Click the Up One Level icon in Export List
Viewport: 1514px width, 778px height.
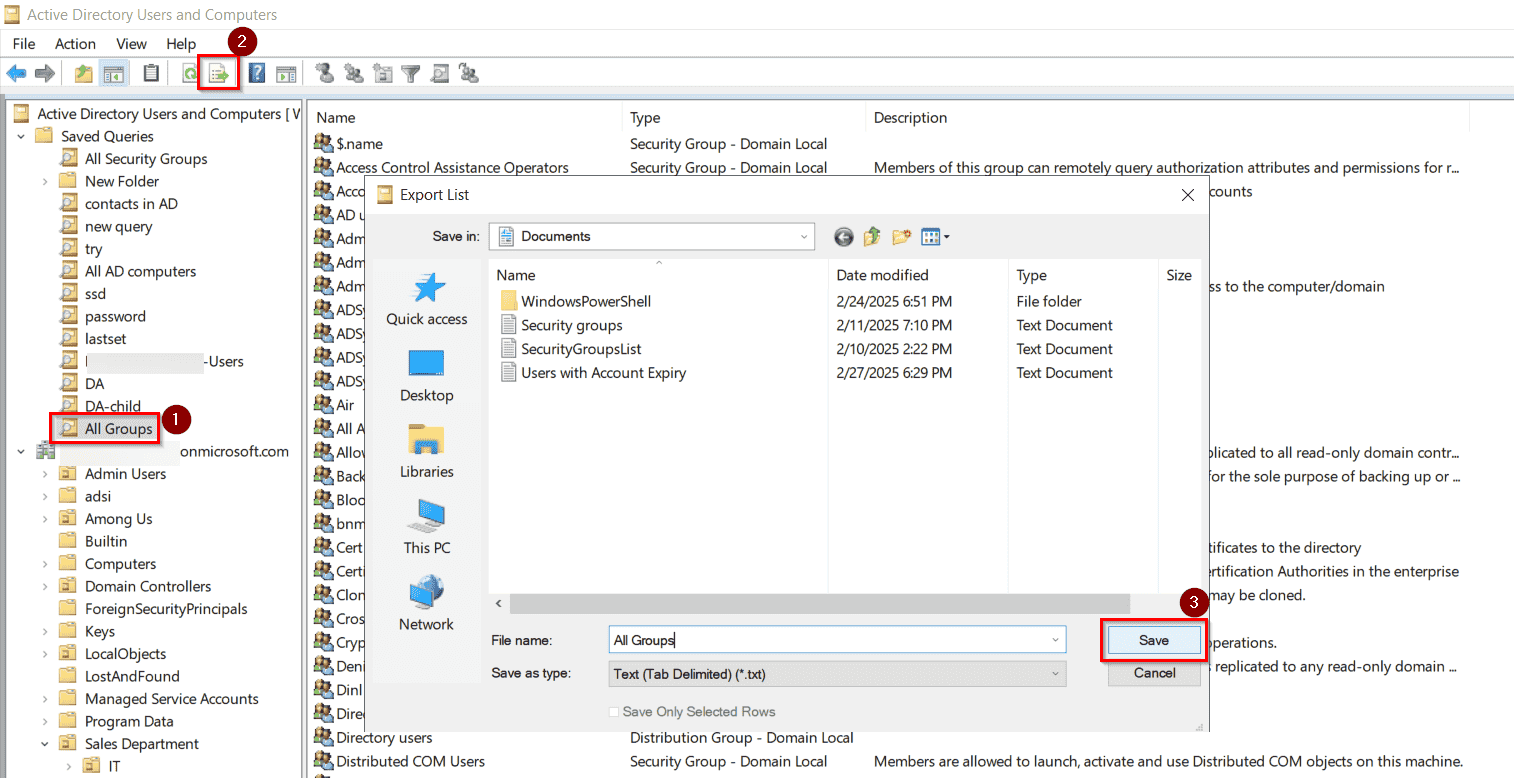click(x=872, y=236)
